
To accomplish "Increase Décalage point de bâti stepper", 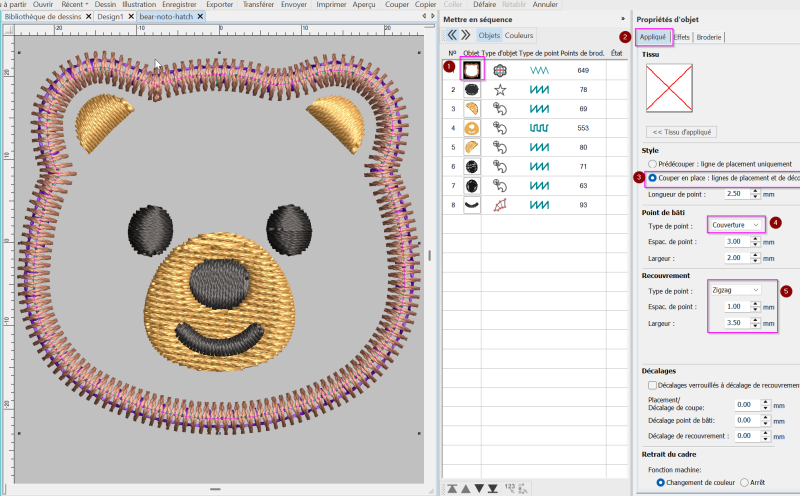I will (765, 417).
